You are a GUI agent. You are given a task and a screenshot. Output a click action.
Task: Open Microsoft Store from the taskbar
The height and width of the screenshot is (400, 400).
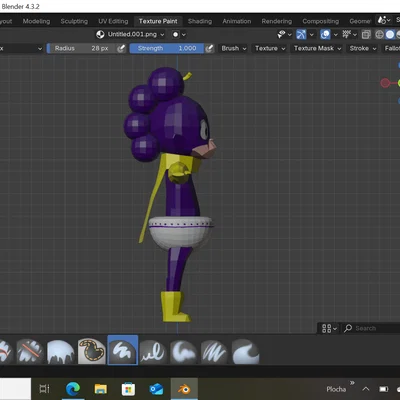pyautogui.click(x=128, y=389)
